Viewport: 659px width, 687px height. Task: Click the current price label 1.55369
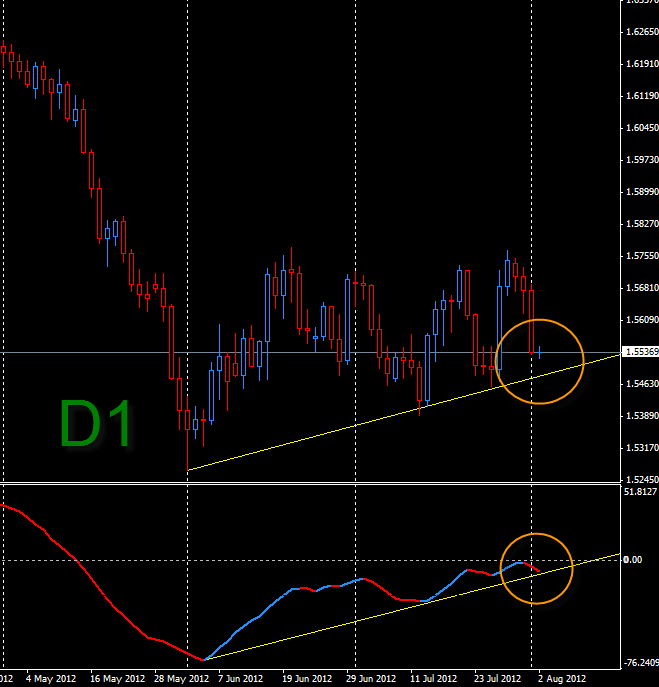point(641,352)
